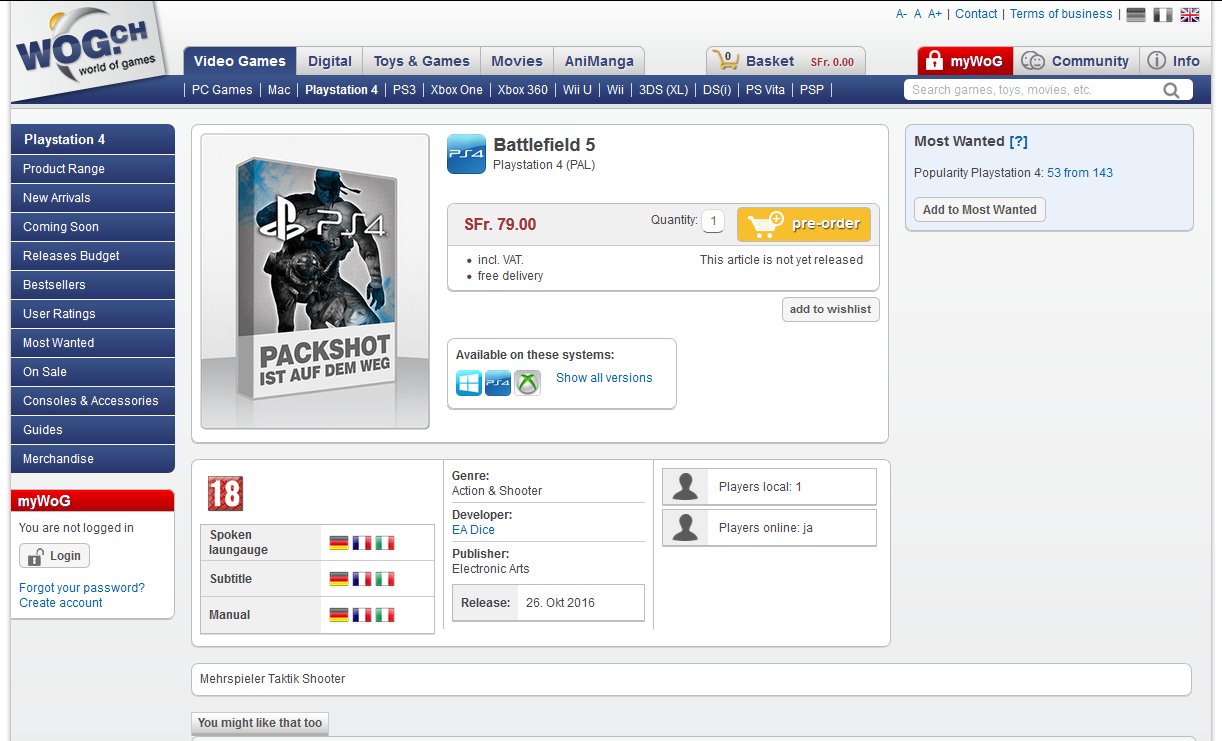Decrease font size with A- control
This screenshot has width=1222, height=741.
click(x=901, y=14)
